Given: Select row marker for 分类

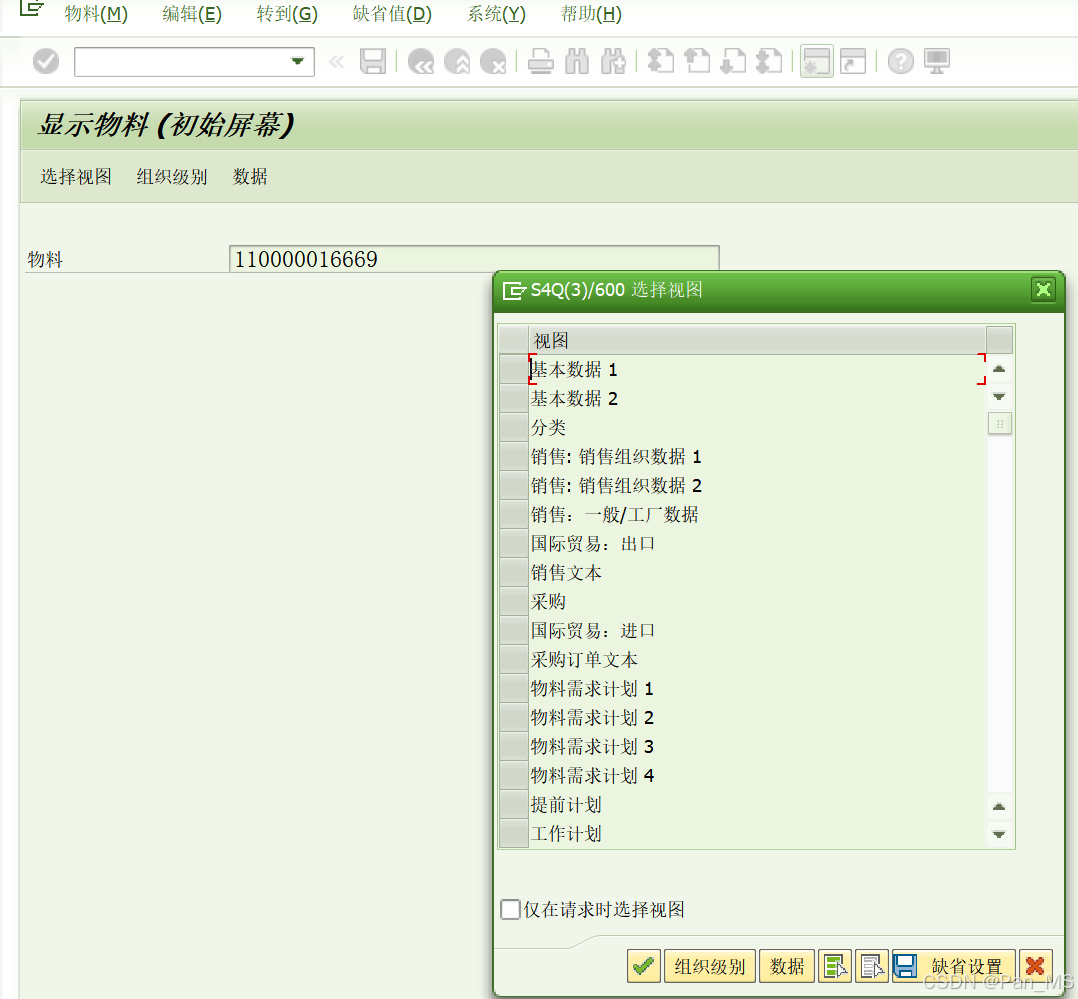Looking at the screenshot, I should (514, 427).
